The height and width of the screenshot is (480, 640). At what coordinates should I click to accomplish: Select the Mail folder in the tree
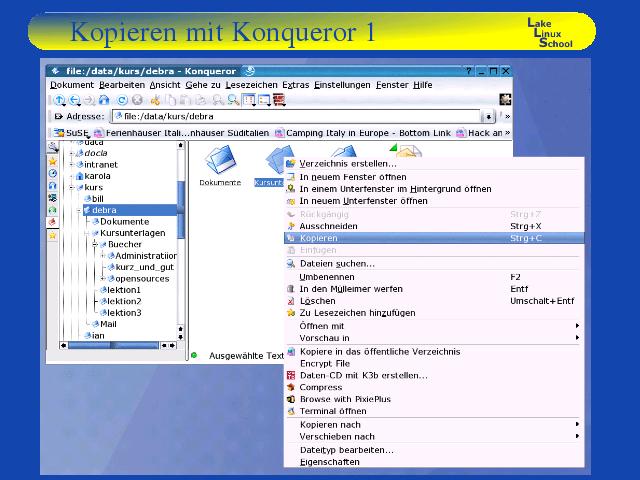(104, 324)
